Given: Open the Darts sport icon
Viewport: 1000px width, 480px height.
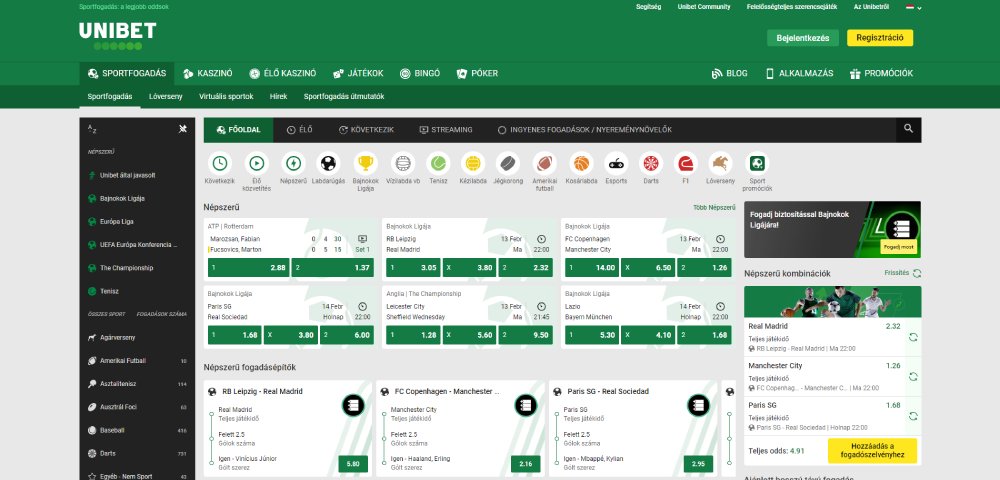Looking at the screenshot, I should click(x=651, y=163).
